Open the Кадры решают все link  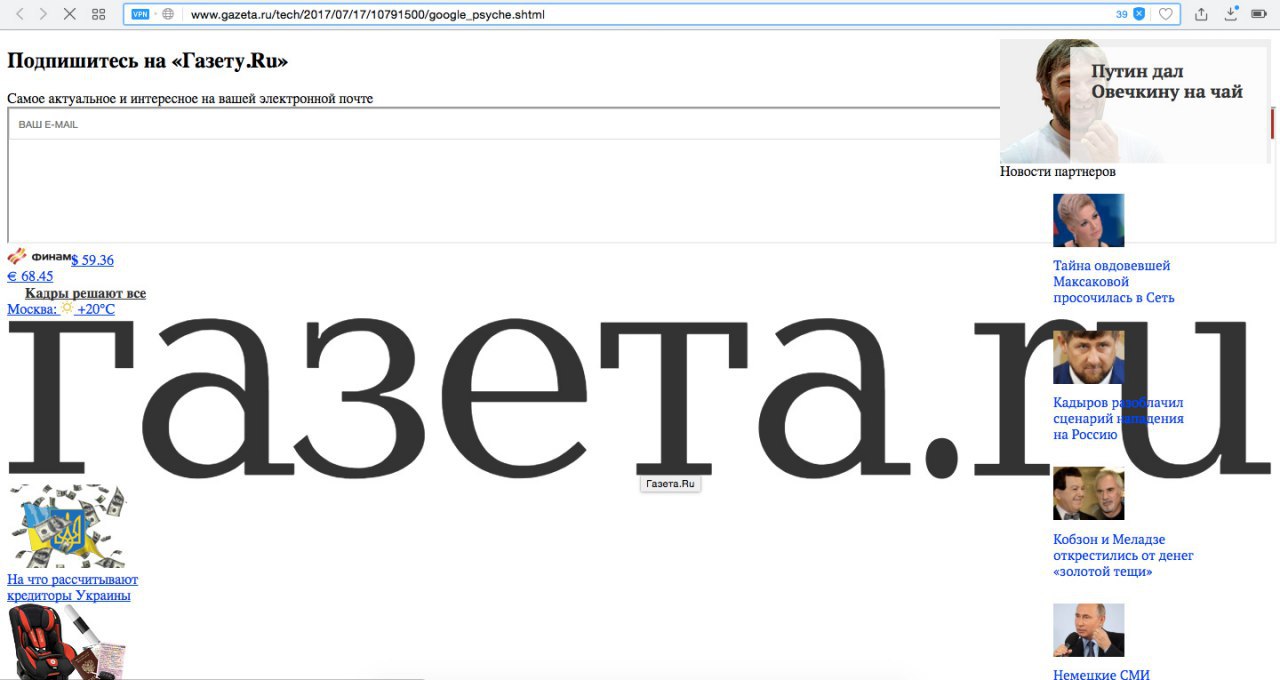pyautogui.click(x=85, y=293)
